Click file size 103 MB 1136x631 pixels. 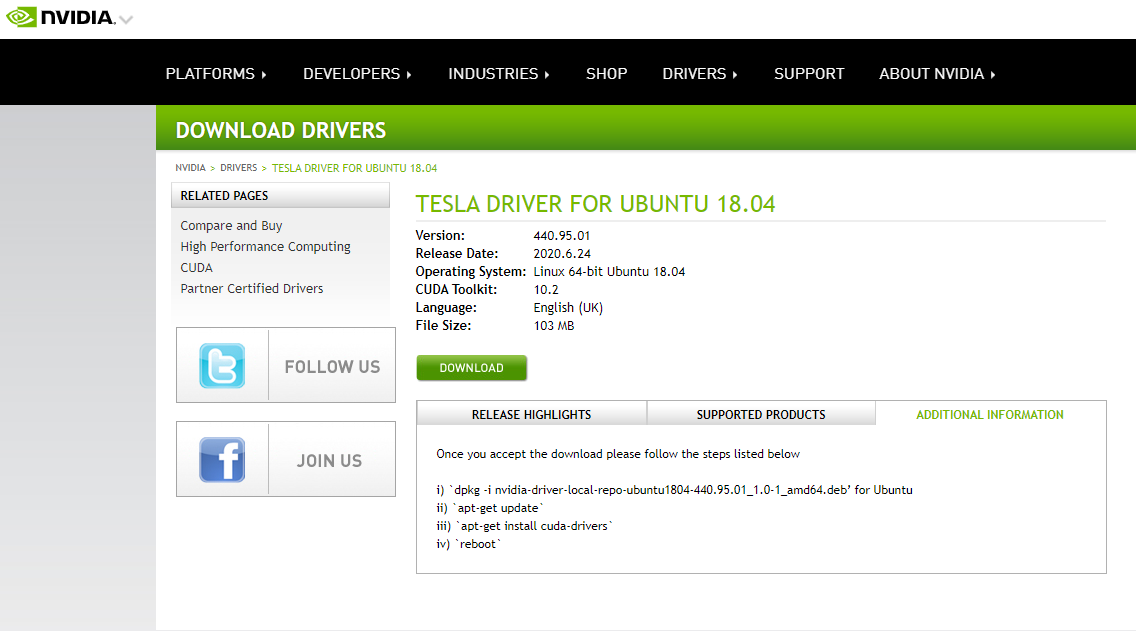click(x=554, y=326)
